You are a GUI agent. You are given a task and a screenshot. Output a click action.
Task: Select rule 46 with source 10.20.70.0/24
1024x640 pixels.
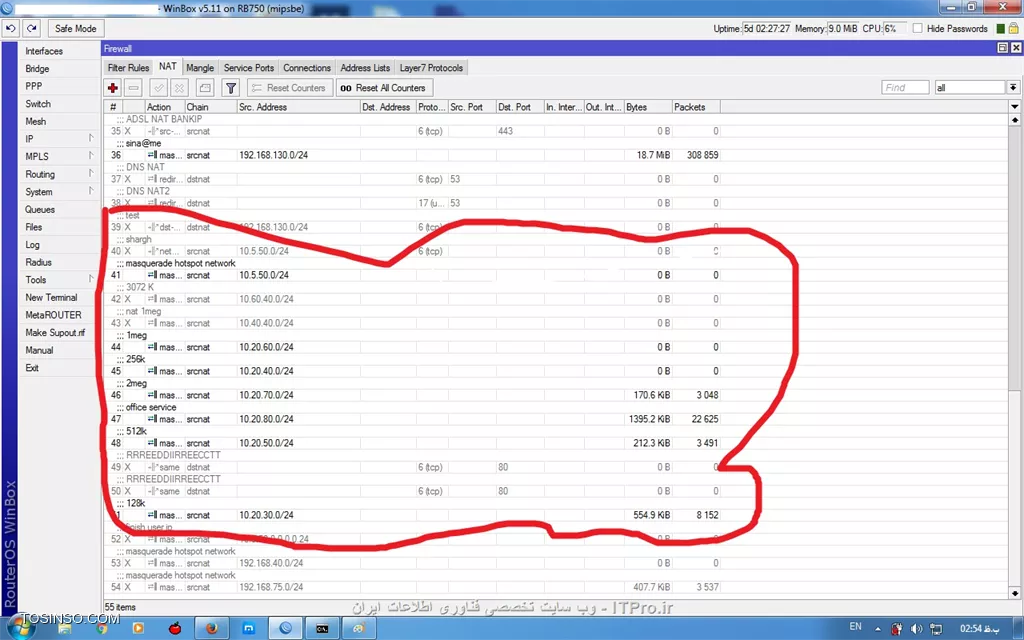pos(412,394)
